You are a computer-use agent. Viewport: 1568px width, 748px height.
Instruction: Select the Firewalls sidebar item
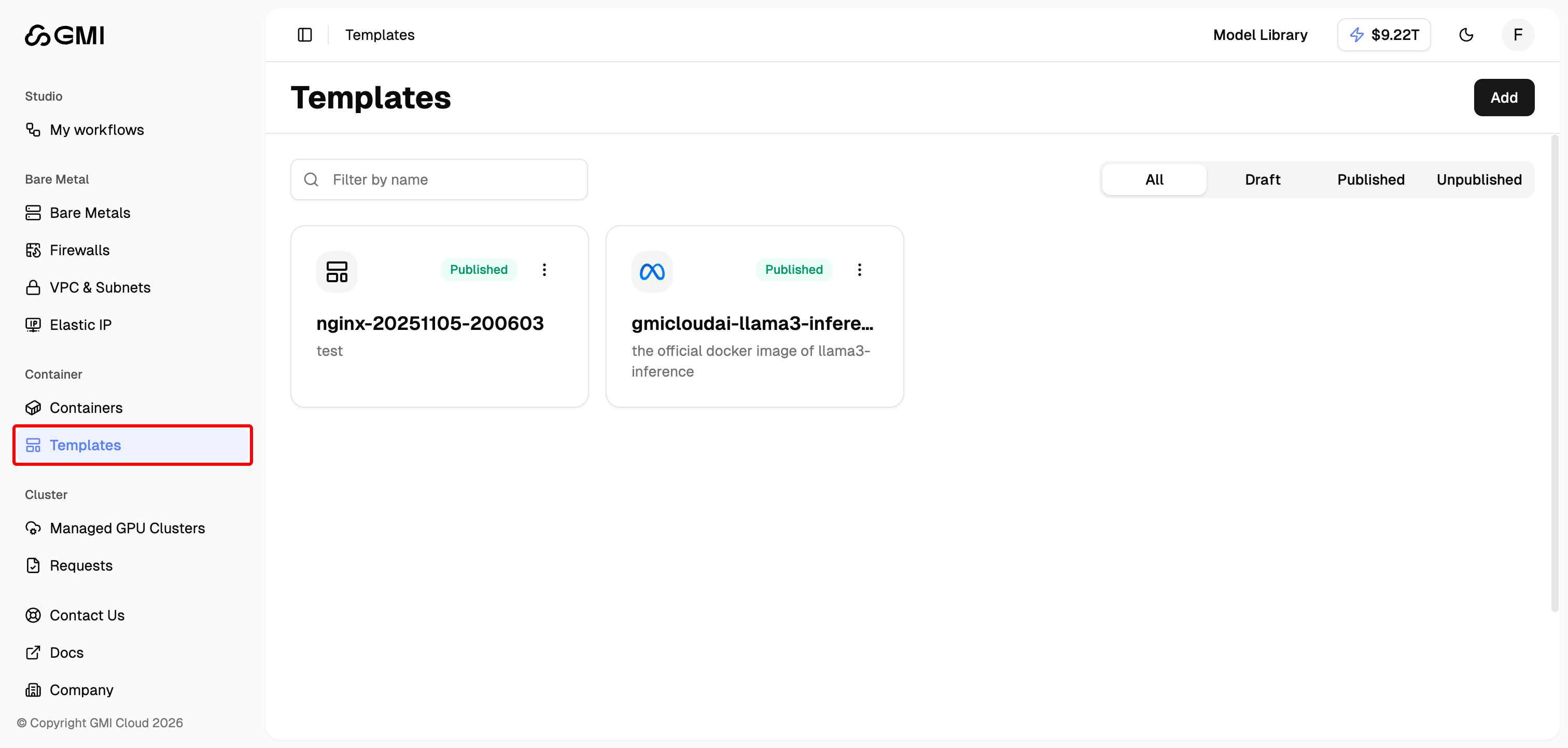click(80, 250)
